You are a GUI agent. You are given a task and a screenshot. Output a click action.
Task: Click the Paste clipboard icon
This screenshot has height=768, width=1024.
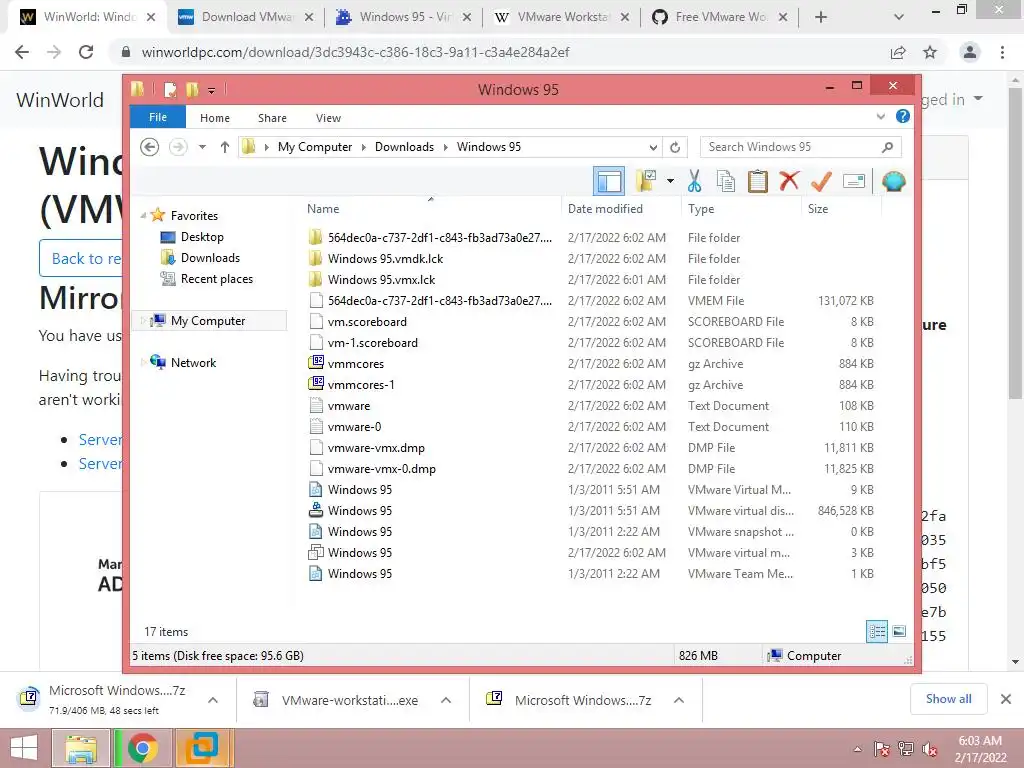758,181
